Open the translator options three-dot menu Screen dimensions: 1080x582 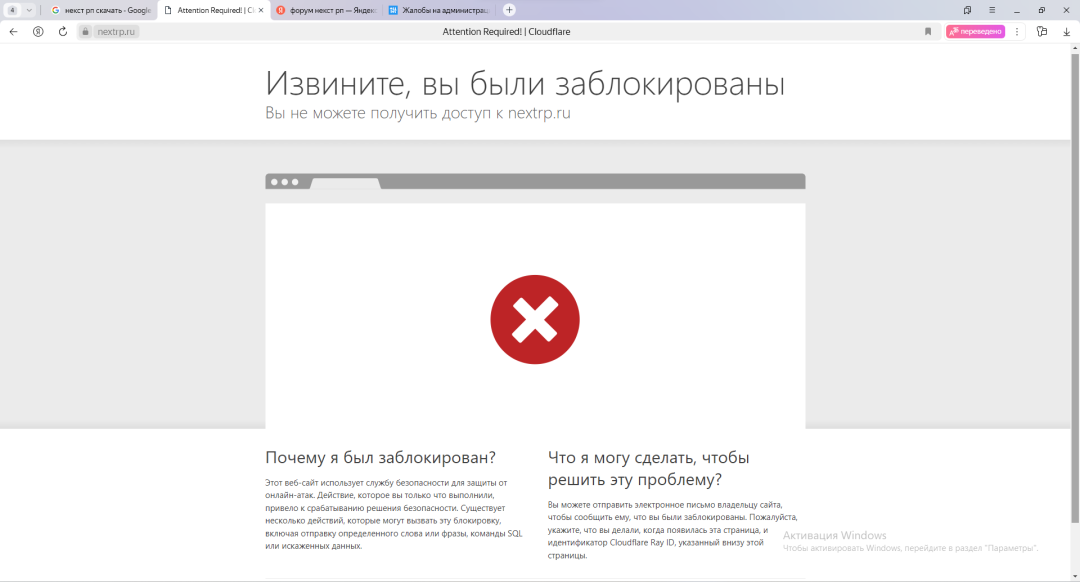1017,32
